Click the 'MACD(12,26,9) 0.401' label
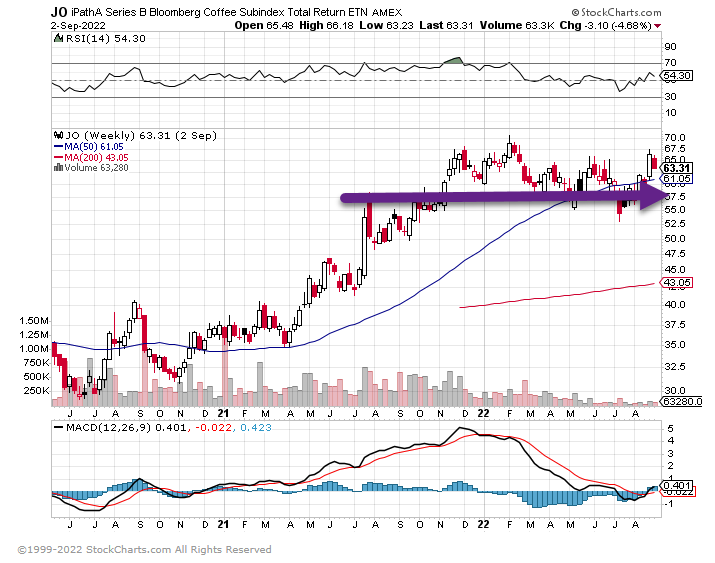 click(126, 428)
